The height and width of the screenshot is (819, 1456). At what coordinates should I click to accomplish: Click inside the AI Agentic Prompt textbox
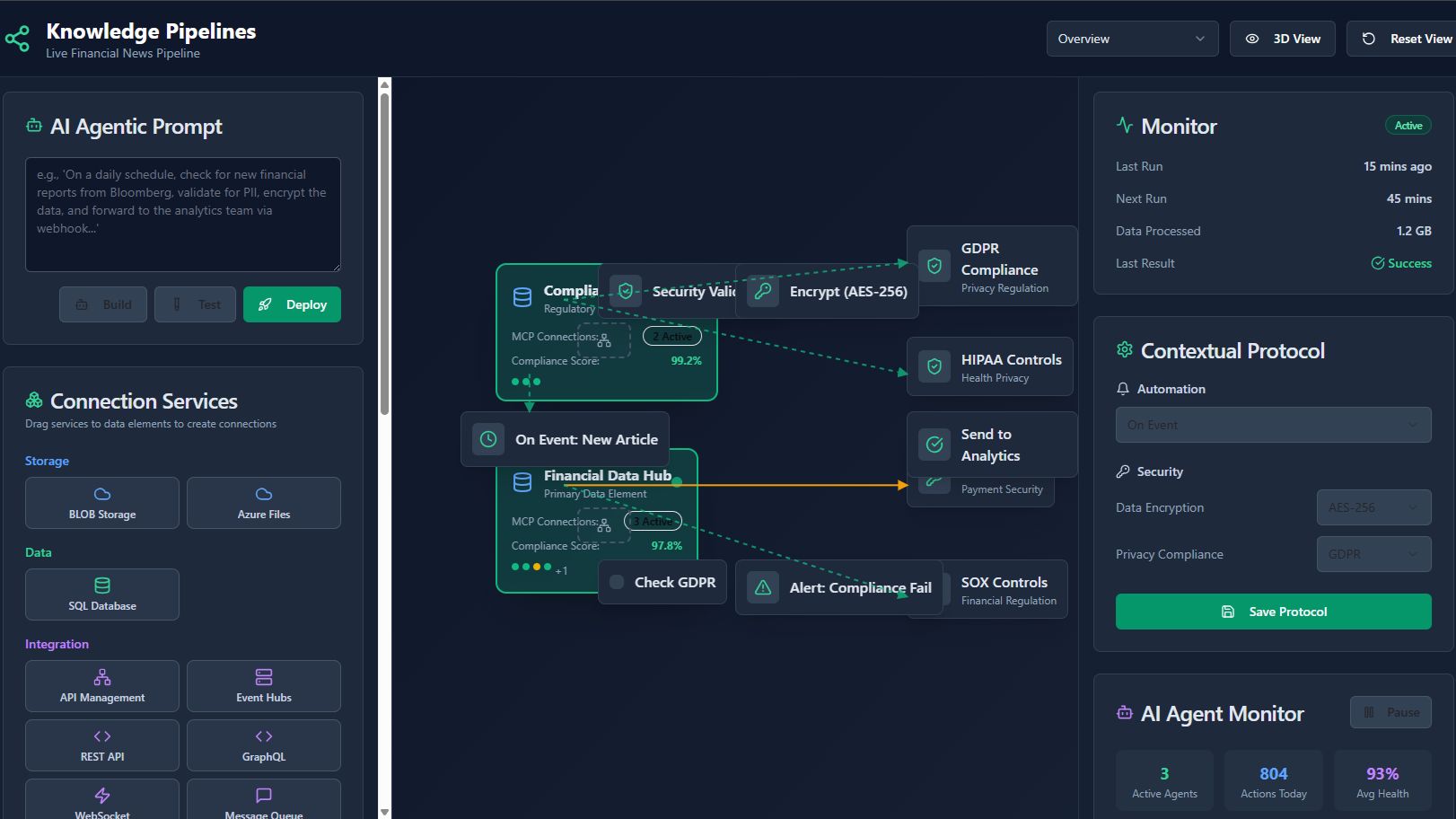tap(183, 215)
